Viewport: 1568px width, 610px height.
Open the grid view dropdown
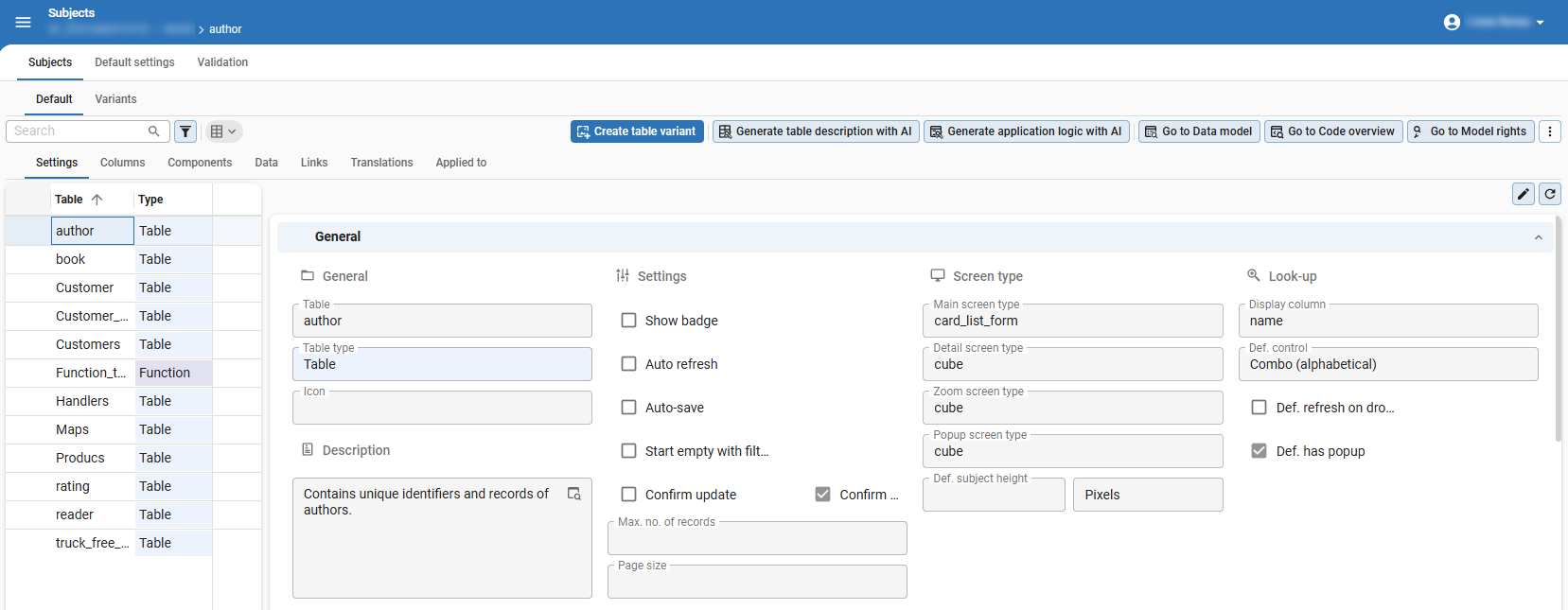pos(223,131)
